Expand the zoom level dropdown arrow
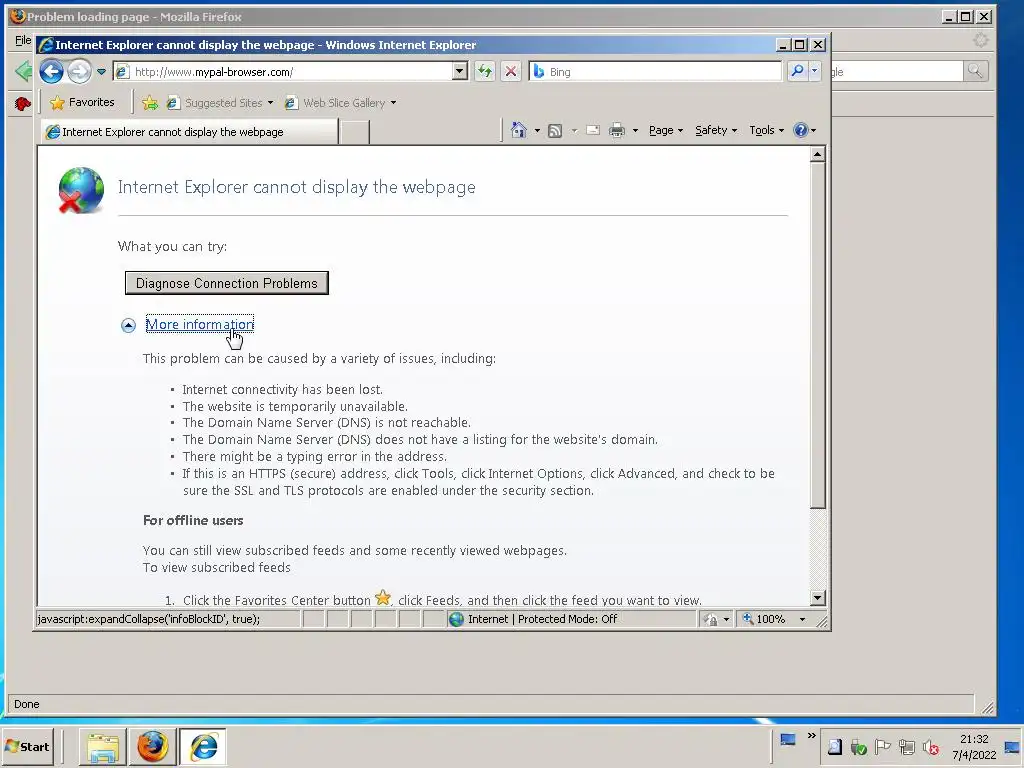Viewport: 1024px width, 768px height. [803, 619]
